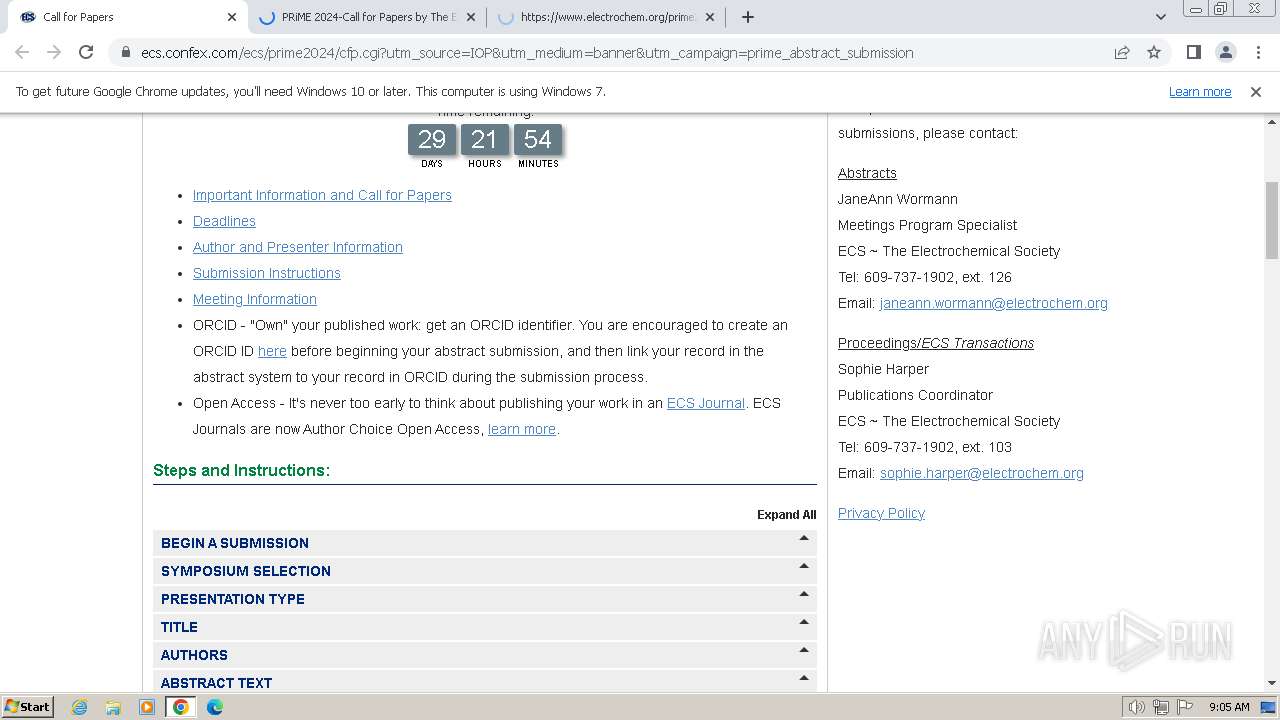Screen dimensions: 1280x720
Task: Reload the page with the refresh icon
Action: [86, 52]
